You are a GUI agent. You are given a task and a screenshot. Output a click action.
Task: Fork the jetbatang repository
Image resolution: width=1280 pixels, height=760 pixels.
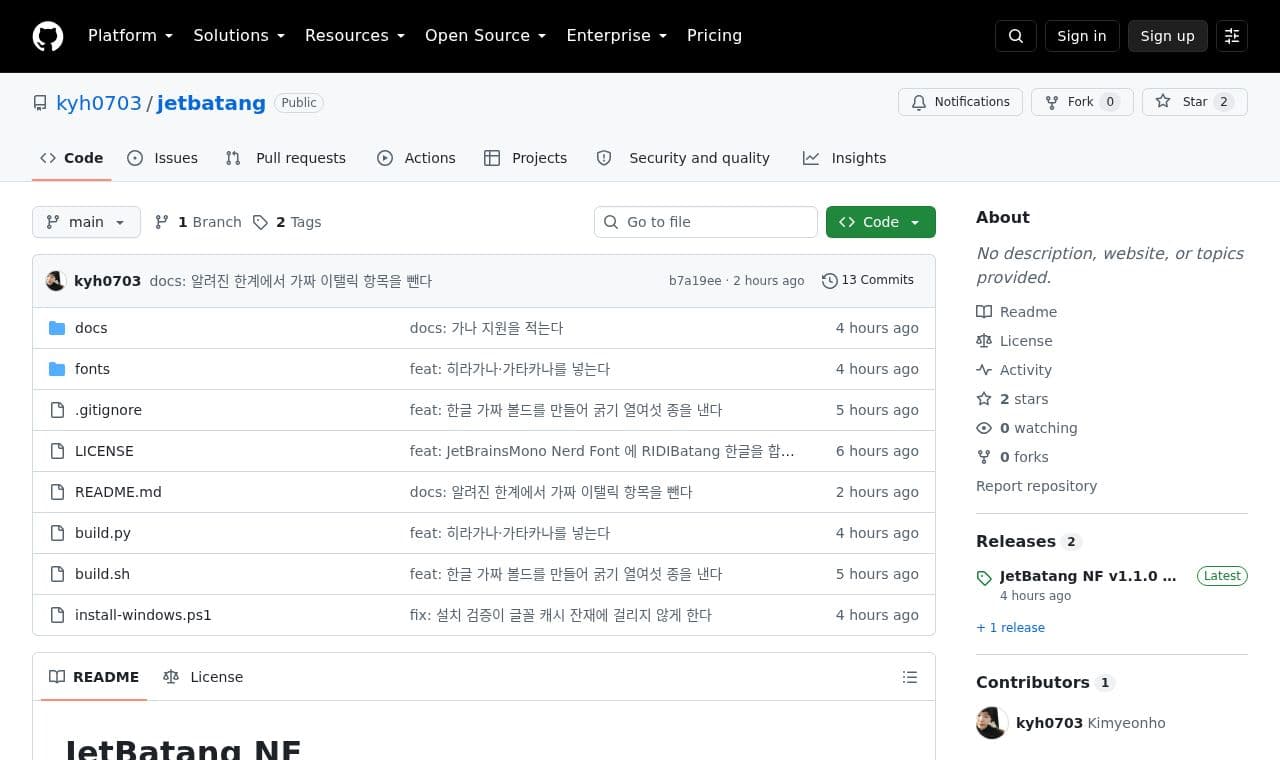pos(1082,102)
